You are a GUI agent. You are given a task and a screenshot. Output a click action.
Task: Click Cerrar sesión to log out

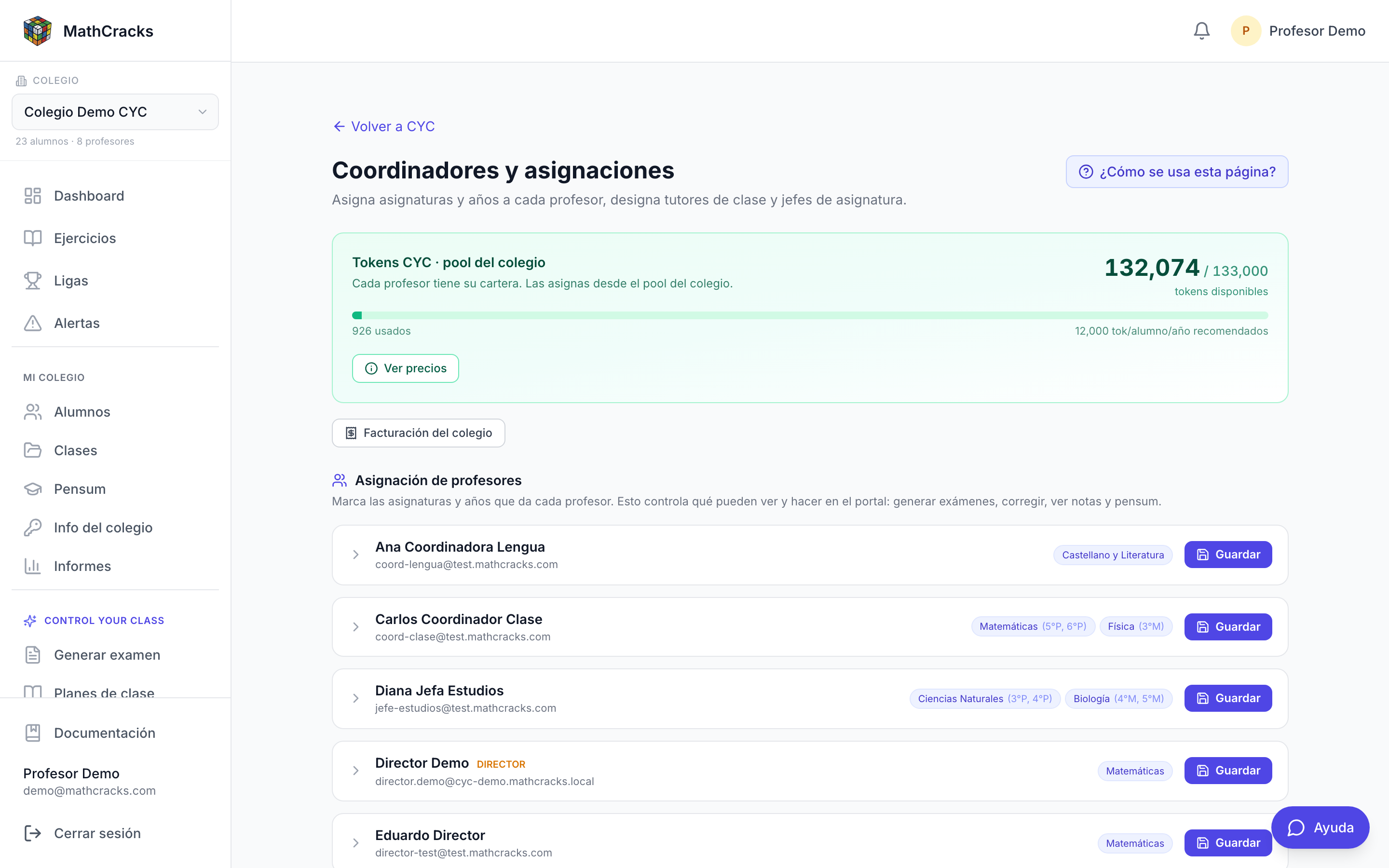coord(115,833)
